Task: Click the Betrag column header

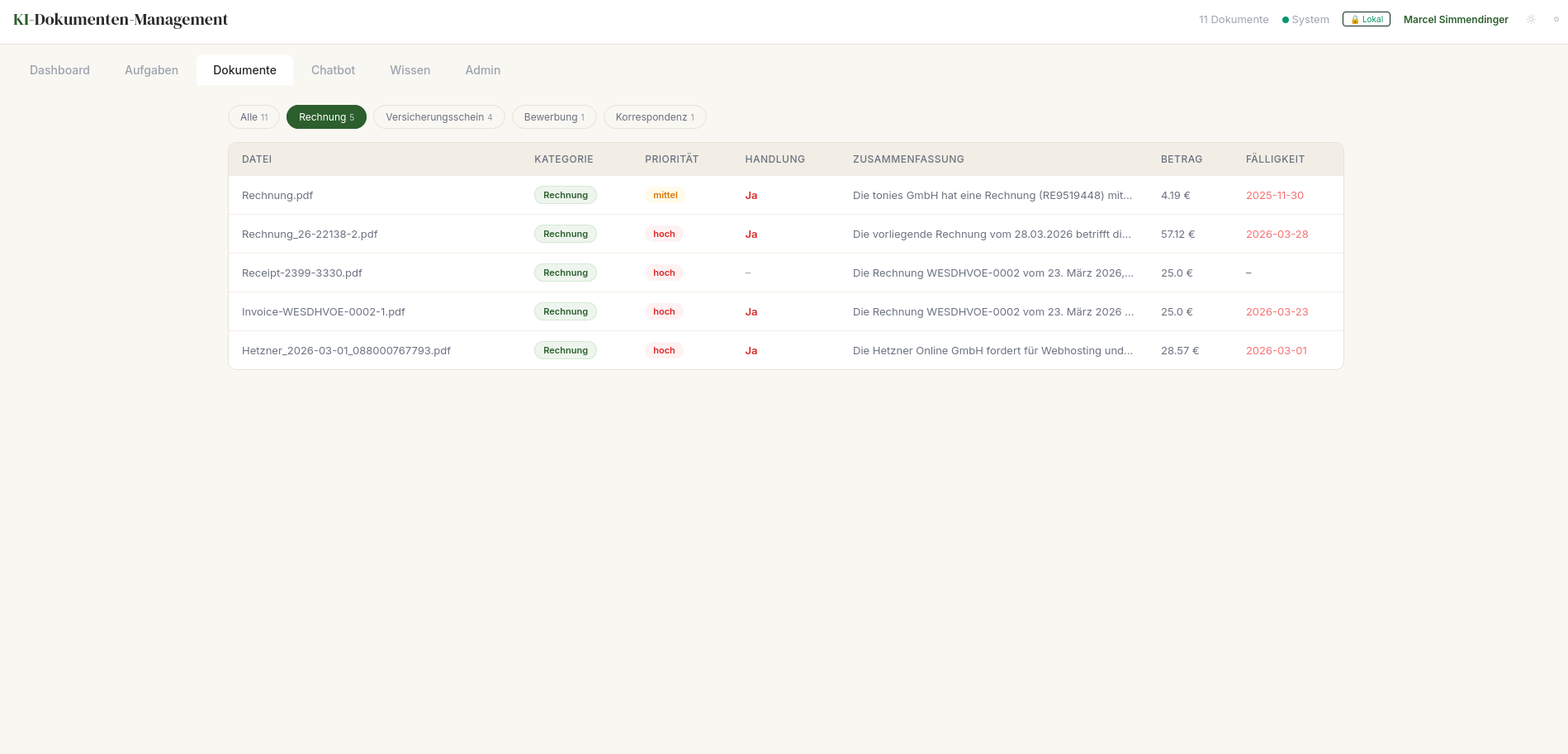Action: click(1181, 159)
